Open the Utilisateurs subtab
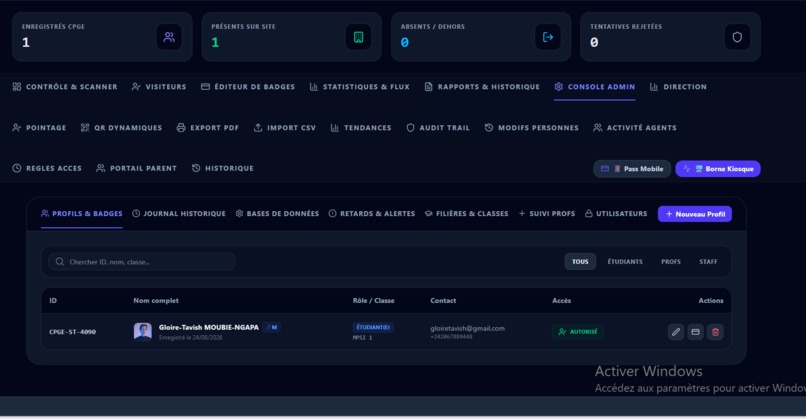Viewport: 806px width, 419px height. (616, 213)
